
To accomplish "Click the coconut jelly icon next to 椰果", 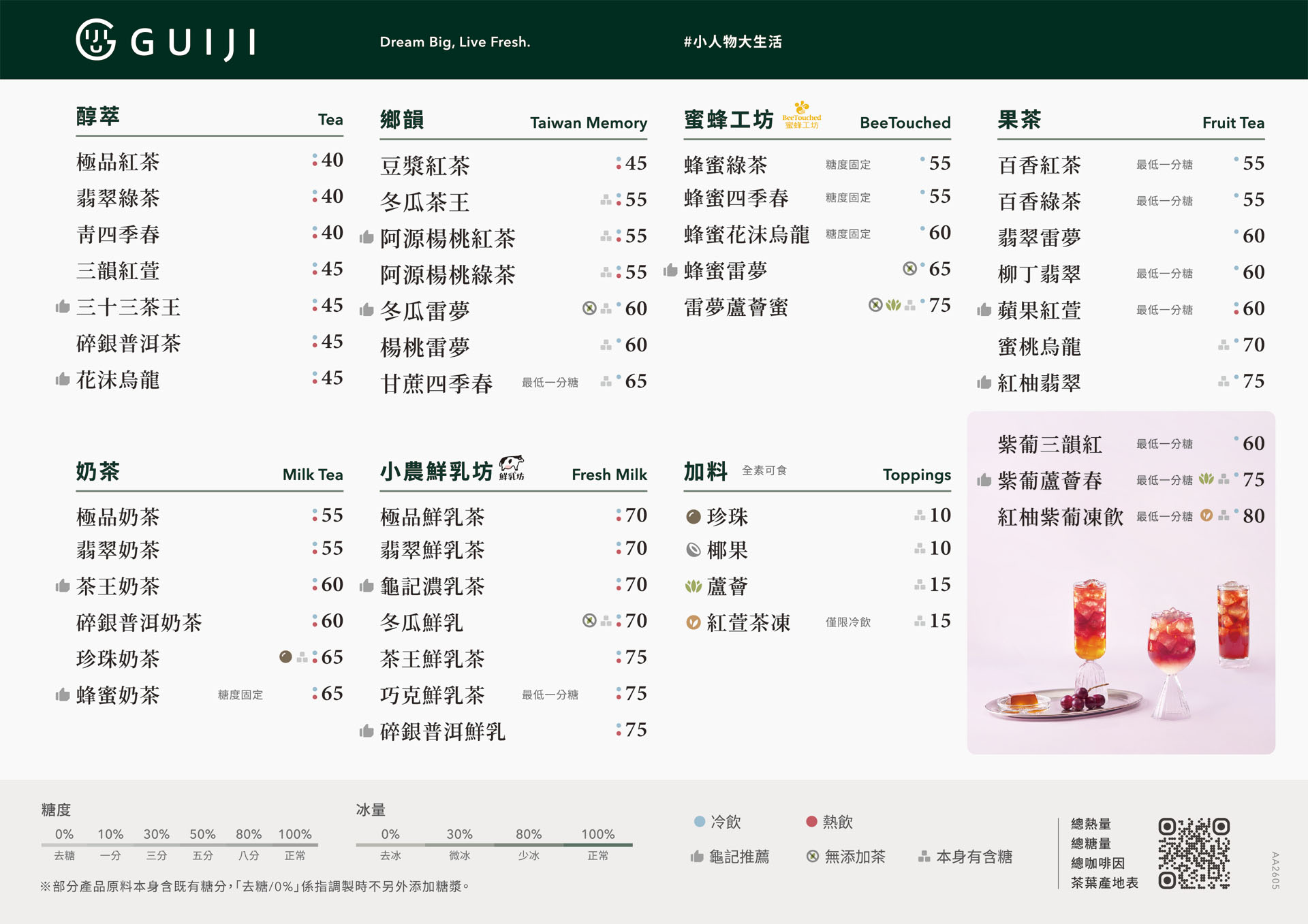I will point(694,549).
